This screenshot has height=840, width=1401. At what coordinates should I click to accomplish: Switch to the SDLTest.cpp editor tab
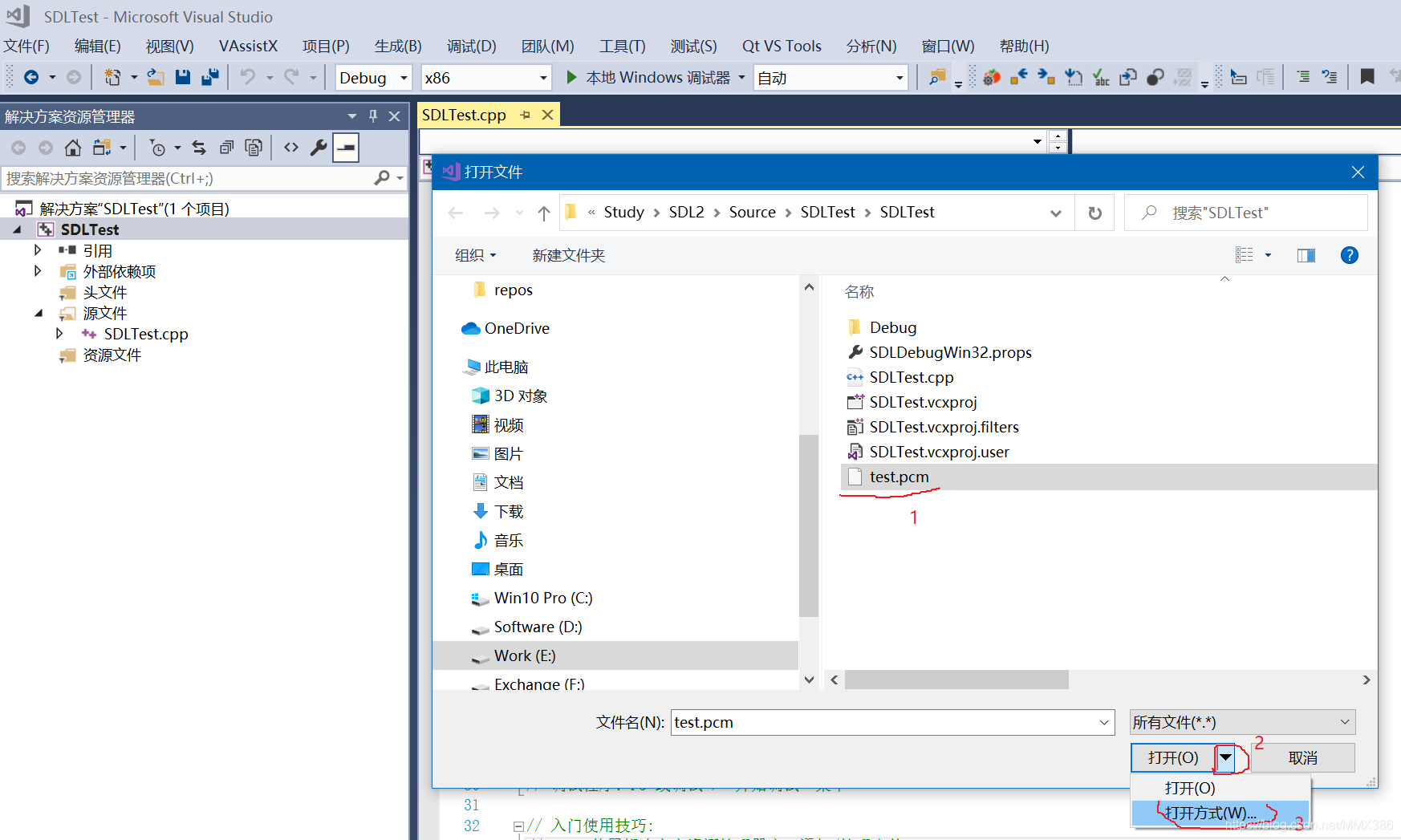(x=464, y=115)
